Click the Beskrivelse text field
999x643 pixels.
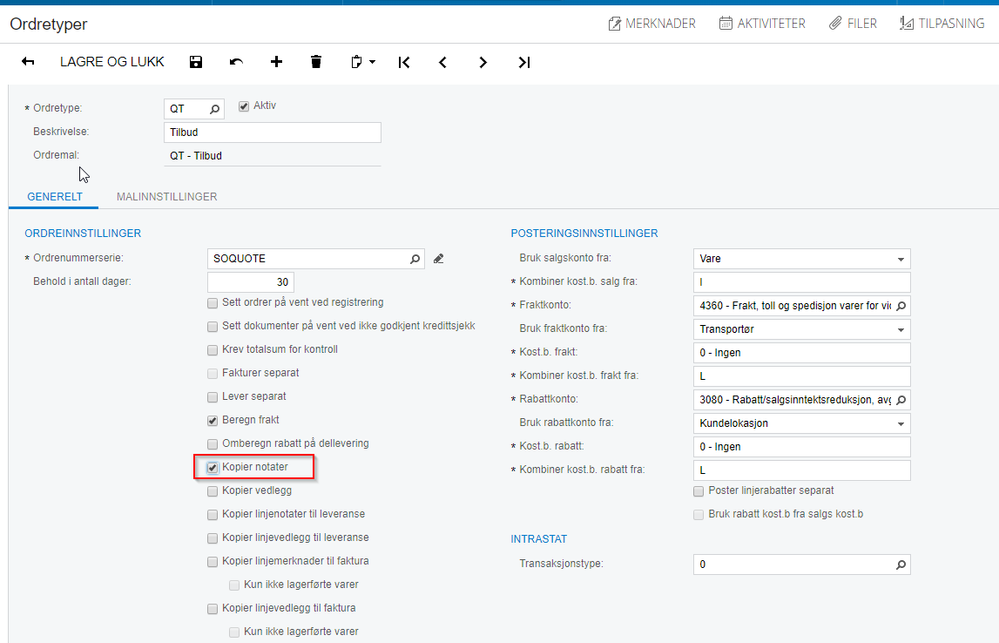(273, 133)
